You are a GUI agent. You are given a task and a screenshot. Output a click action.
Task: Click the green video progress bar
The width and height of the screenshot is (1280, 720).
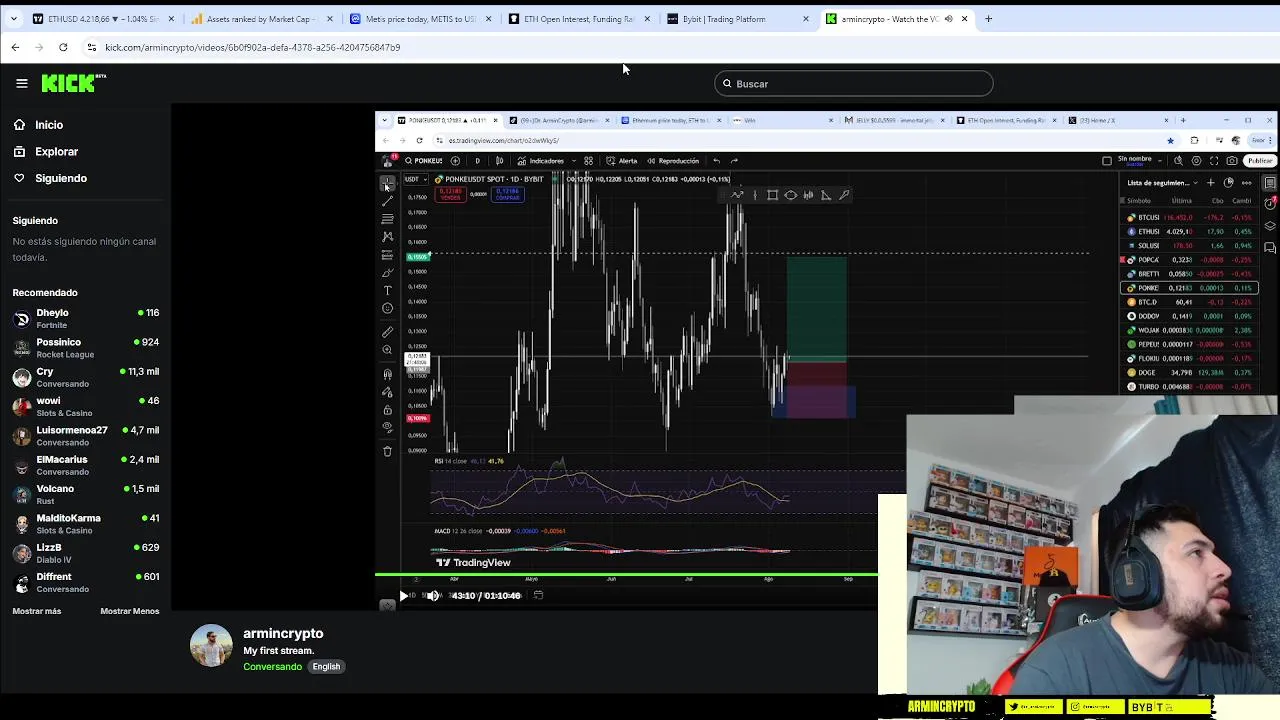[x=626, y=576]
